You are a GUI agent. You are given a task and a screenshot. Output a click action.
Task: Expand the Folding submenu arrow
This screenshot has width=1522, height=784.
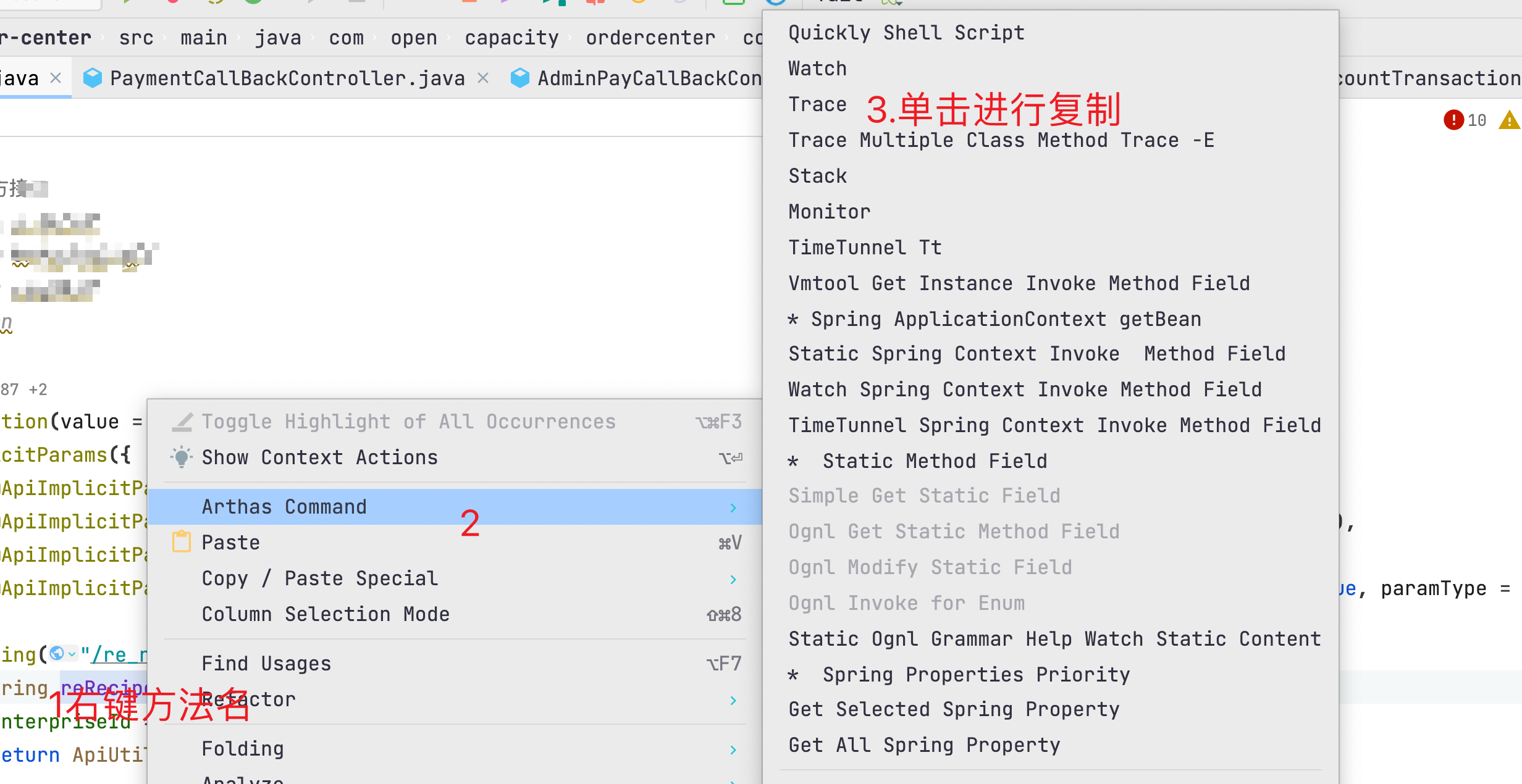pyautogui.click(x=733, y=750)
